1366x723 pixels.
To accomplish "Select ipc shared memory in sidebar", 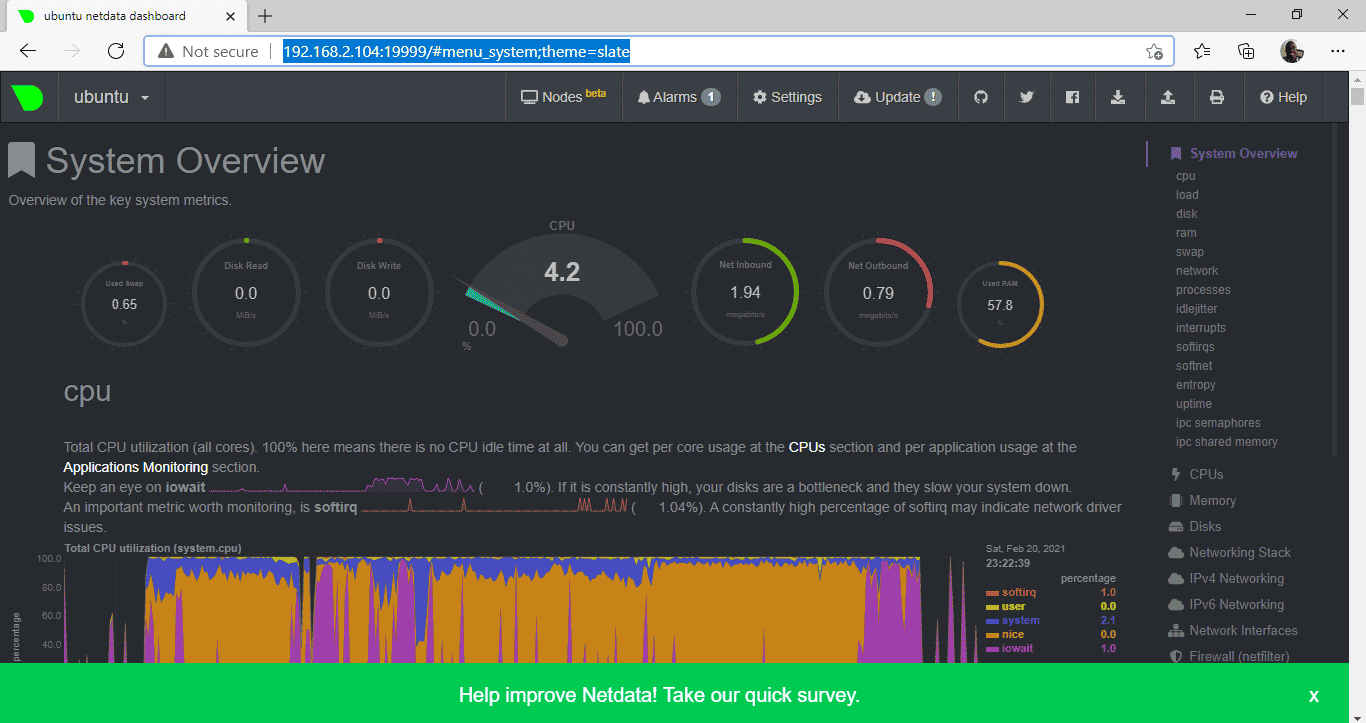I will tap(1227, 442).
